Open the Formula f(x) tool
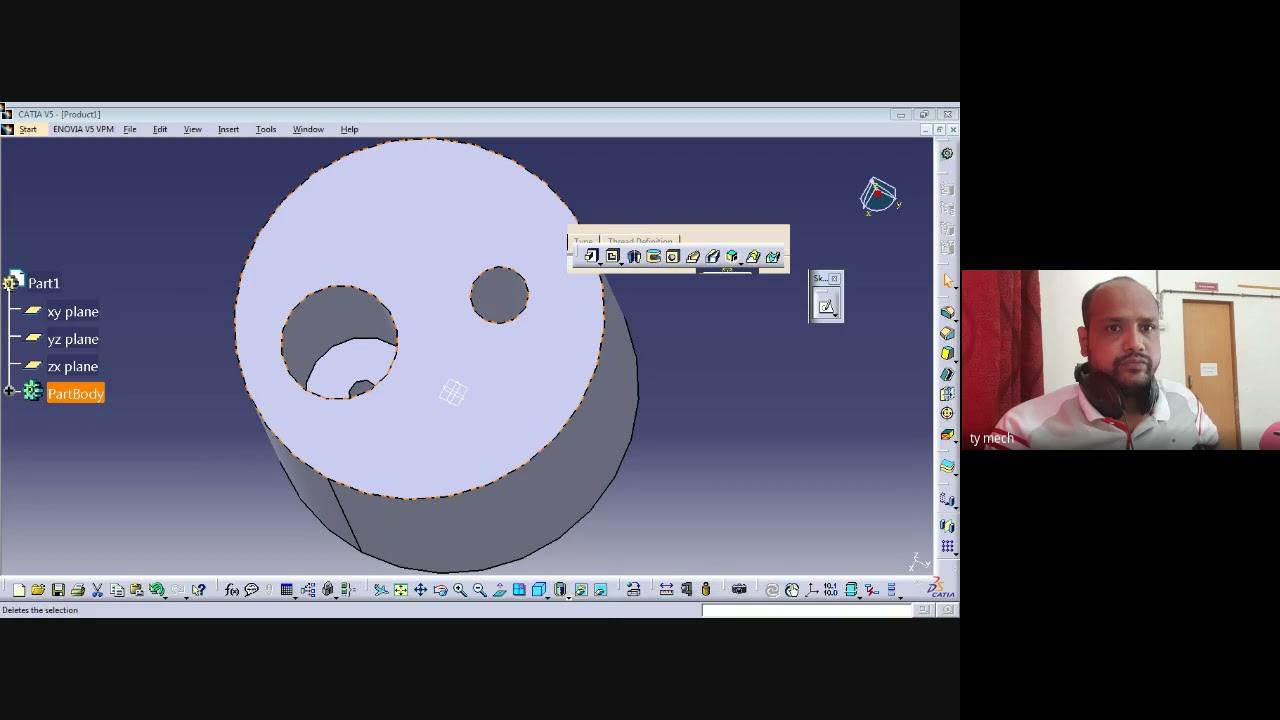The image size is (1280, 720). pyautogui.click(x=231, y=590)
